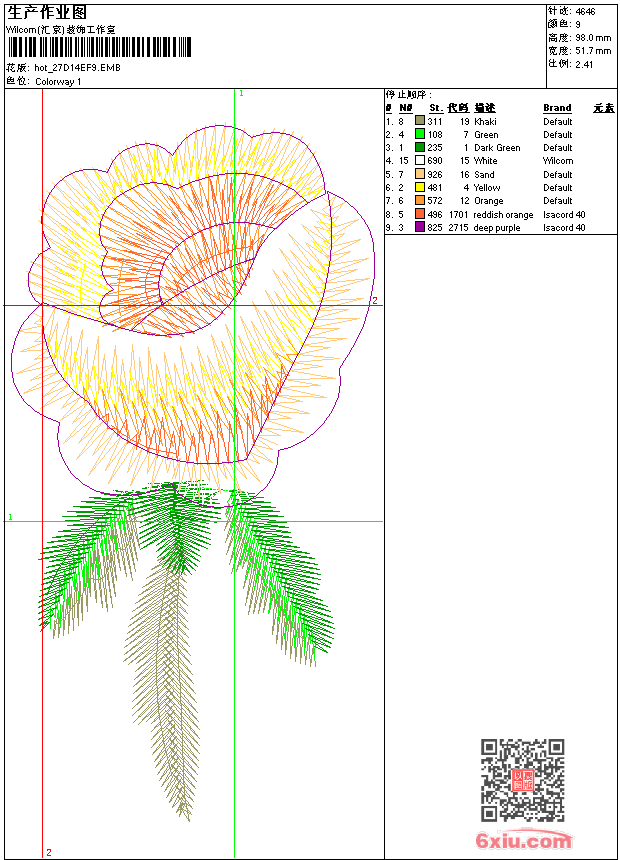The image size is (620, 860).
Task: Select the Orange swatch, code 572
Action: pos(420,200)
